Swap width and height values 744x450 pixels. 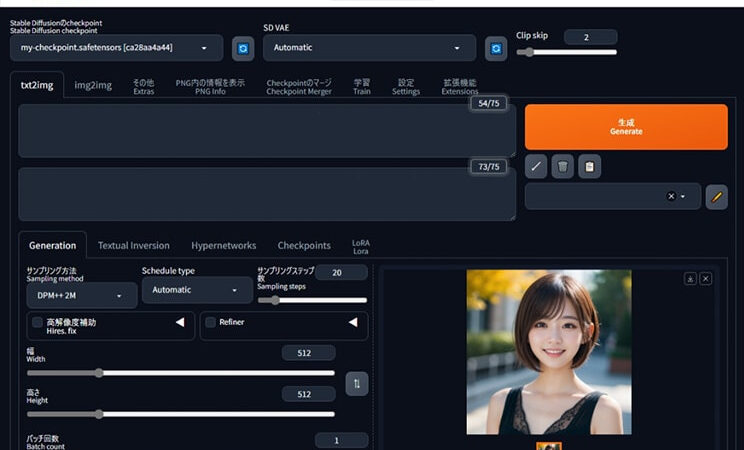click(357, 384)
